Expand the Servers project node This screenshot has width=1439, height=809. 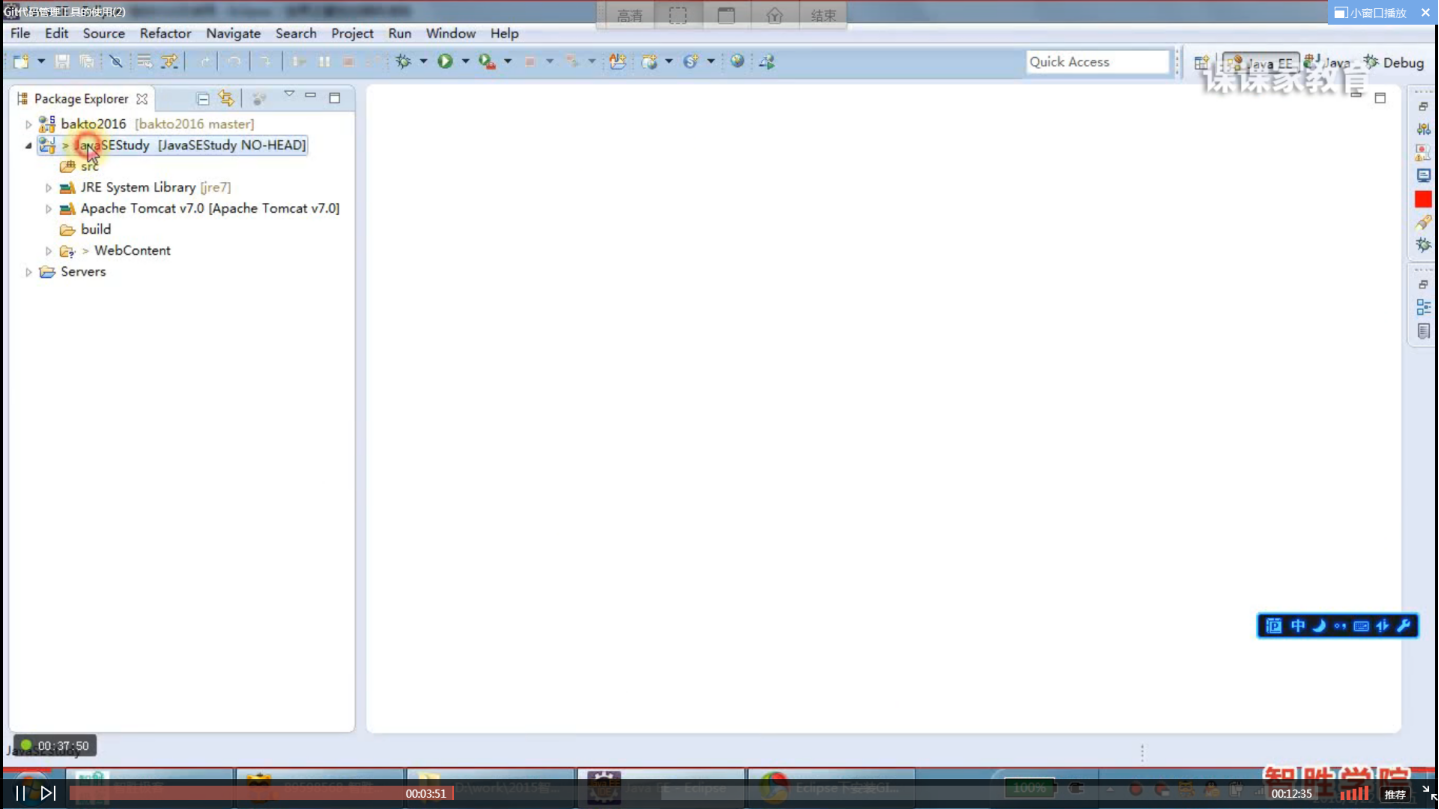(x=28, y=272)
